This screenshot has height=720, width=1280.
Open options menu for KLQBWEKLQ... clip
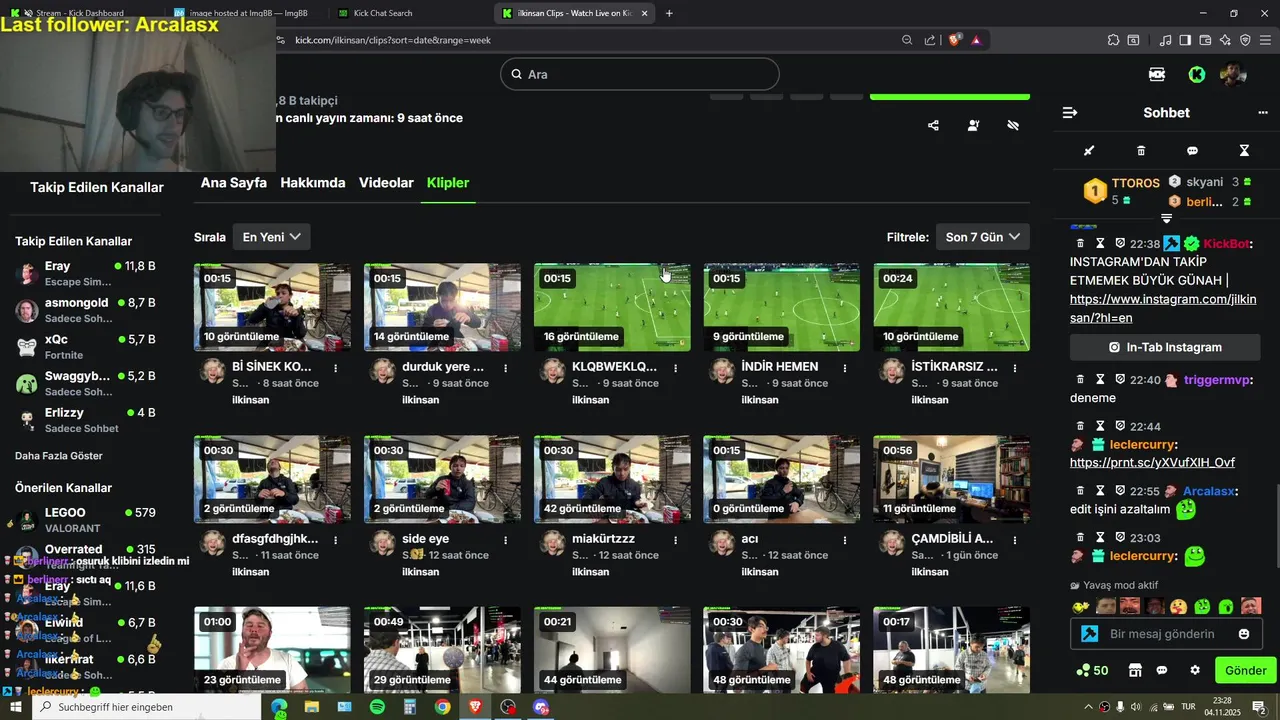pos(676,368)
